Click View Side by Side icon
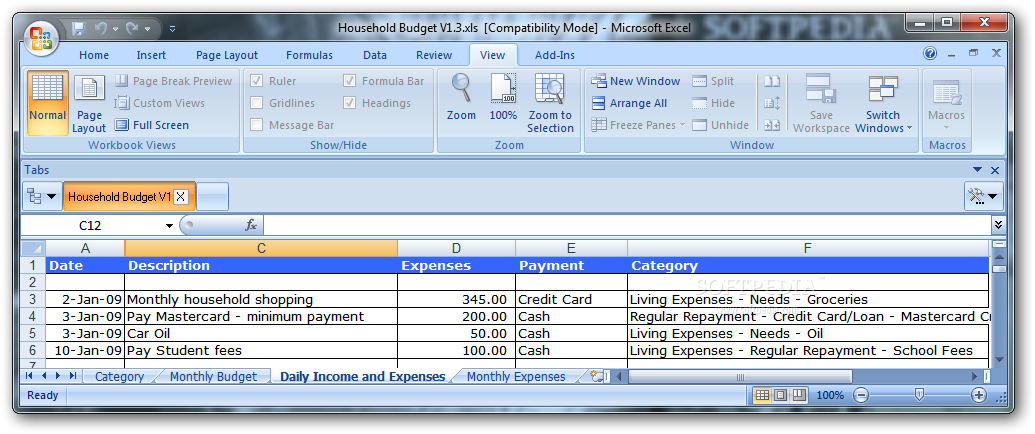This screenshot has width=1035, height=434. tap(772, 81)
